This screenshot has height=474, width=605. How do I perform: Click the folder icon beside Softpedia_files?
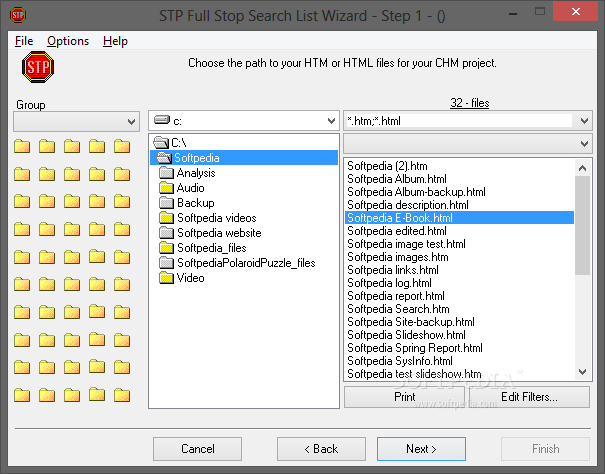tap(166, 248)
